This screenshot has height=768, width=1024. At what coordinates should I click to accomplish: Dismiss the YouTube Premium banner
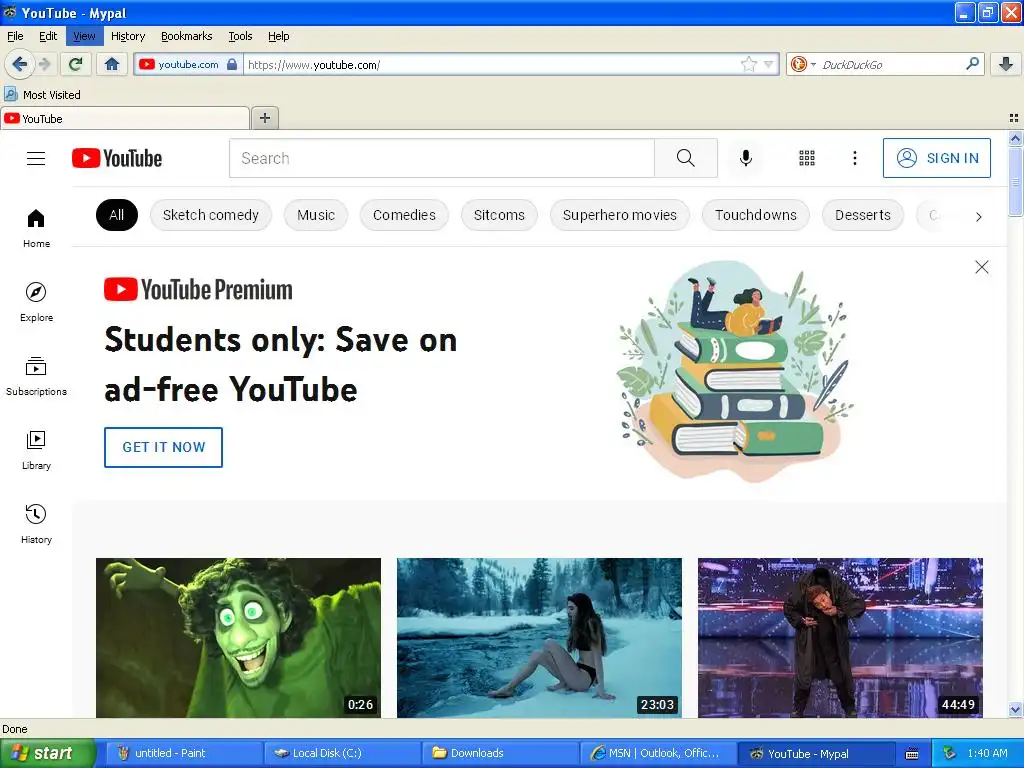point(982,267)
